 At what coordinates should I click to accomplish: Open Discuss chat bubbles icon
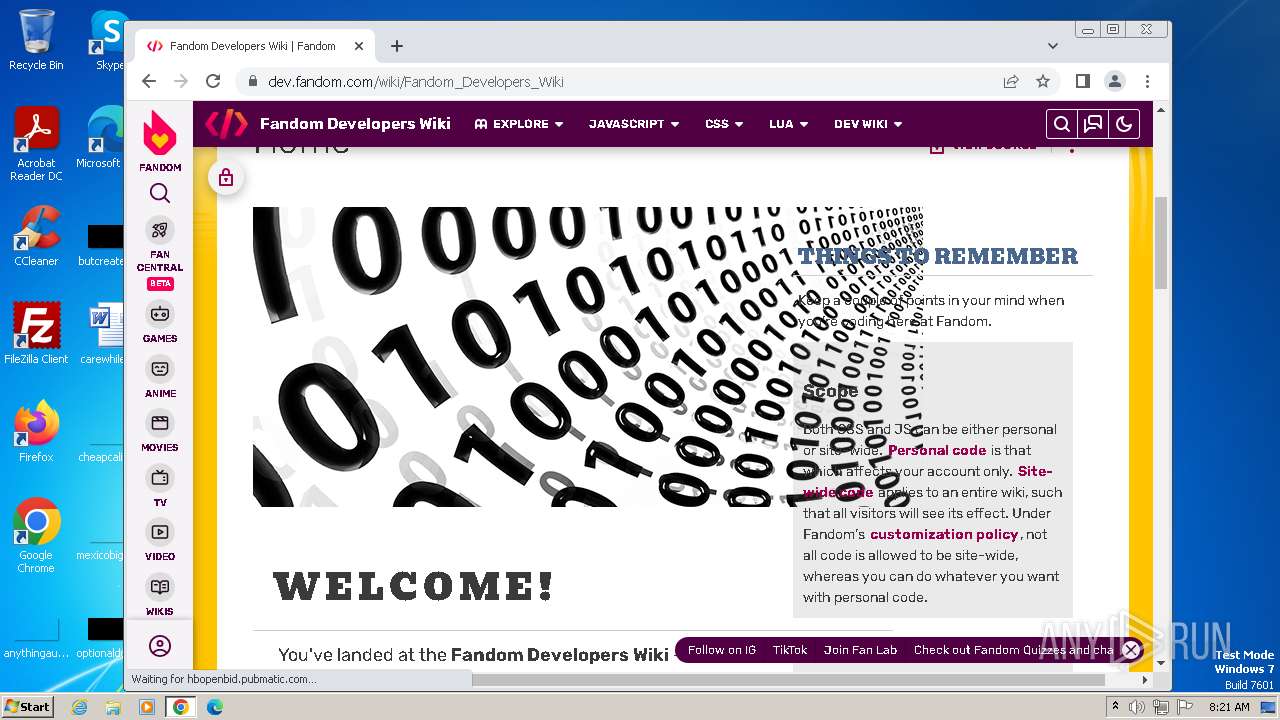tap(1093, 124)
